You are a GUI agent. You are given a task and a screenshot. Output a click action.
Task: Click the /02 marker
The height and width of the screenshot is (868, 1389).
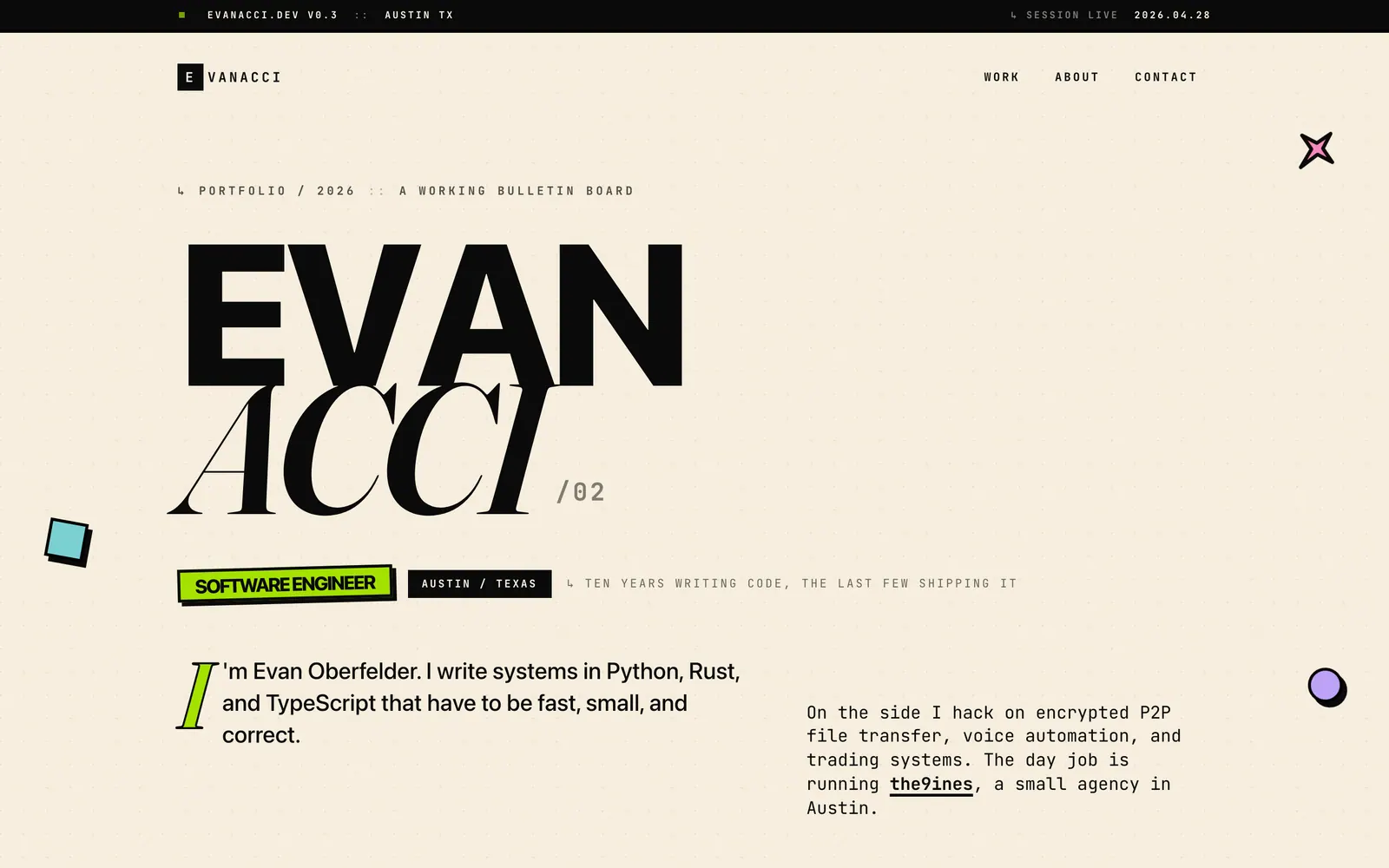(x=581, y=492)
